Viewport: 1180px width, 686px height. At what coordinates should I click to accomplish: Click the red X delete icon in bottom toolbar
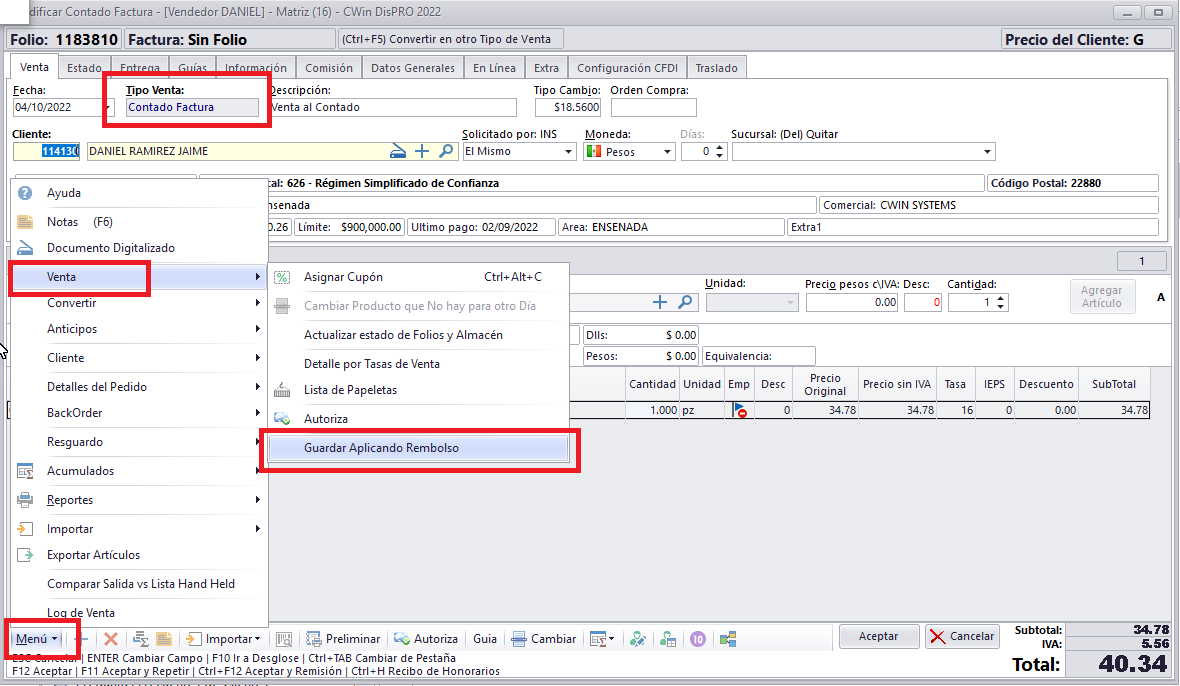pos(111,638)
